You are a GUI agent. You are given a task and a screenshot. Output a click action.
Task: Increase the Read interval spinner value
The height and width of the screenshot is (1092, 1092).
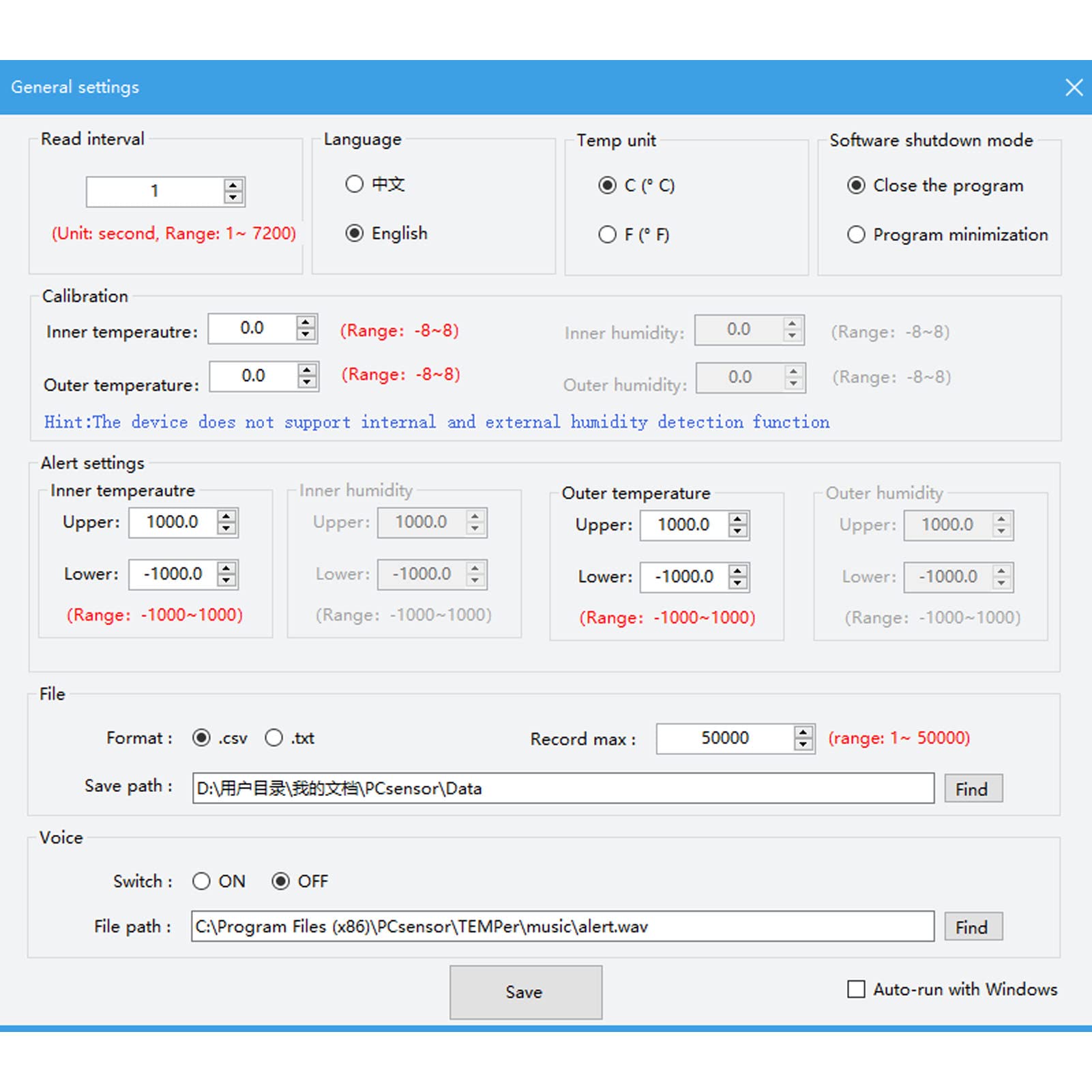pos(233,186)
